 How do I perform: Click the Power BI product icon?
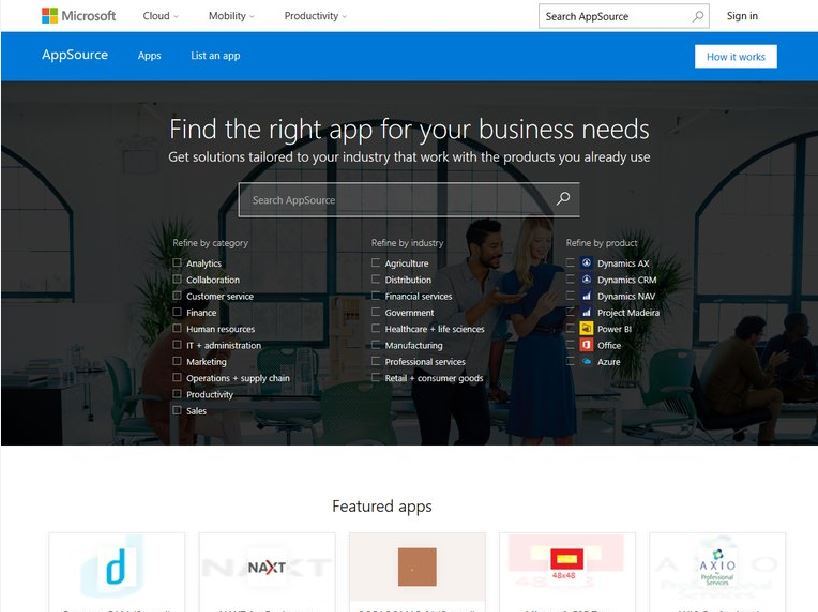coord(586,328)
